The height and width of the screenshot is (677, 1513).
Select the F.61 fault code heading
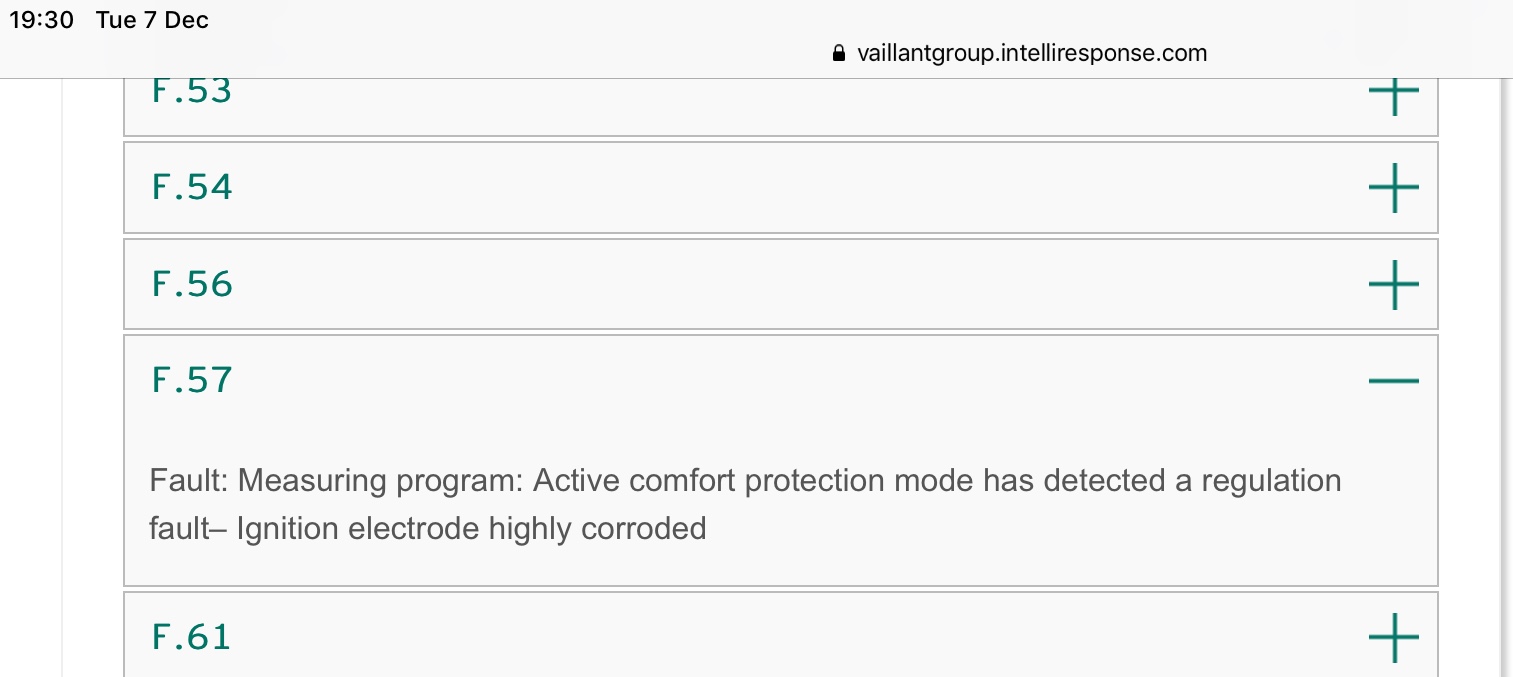pos(191,637)
